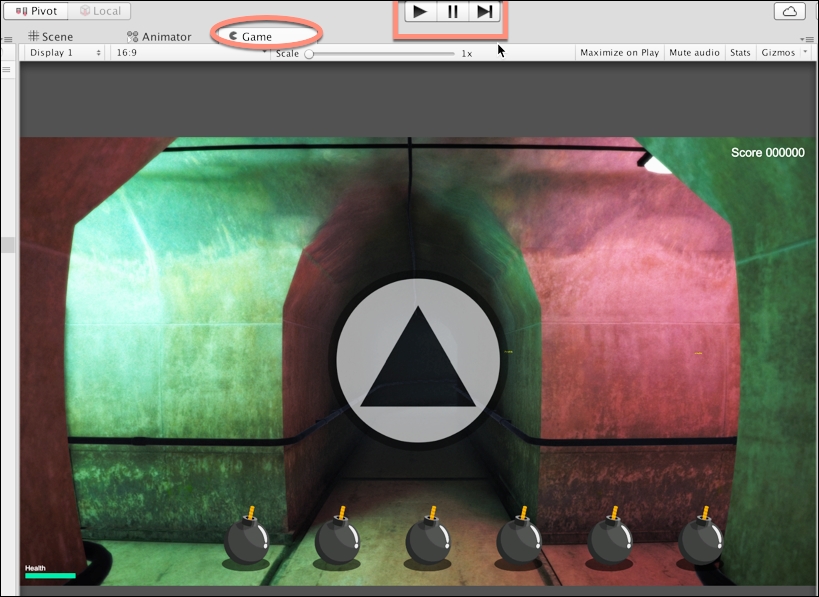Click the fifth bomb from the left
Image resolution: width=819 pixels, height=597 pixels.
click(610, 538)
